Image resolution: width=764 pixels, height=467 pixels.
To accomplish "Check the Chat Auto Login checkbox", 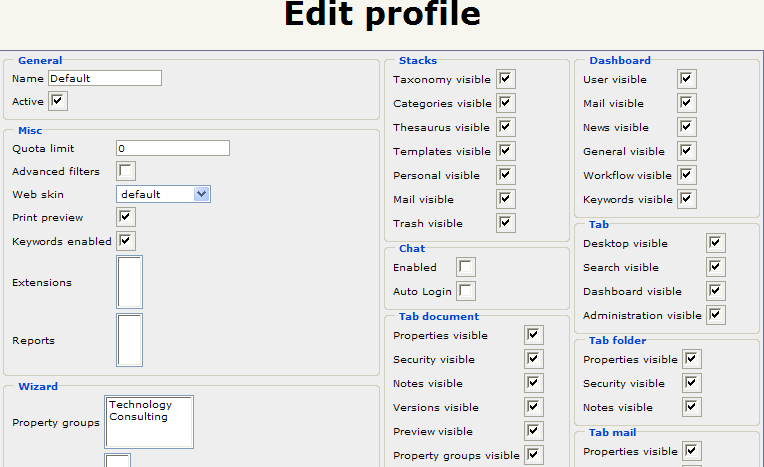I will [466, 291].
